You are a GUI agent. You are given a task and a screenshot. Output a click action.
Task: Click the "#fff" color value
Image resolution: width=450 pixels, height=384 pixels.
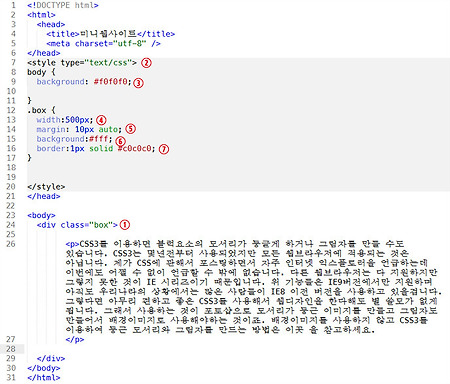[98, 139]
